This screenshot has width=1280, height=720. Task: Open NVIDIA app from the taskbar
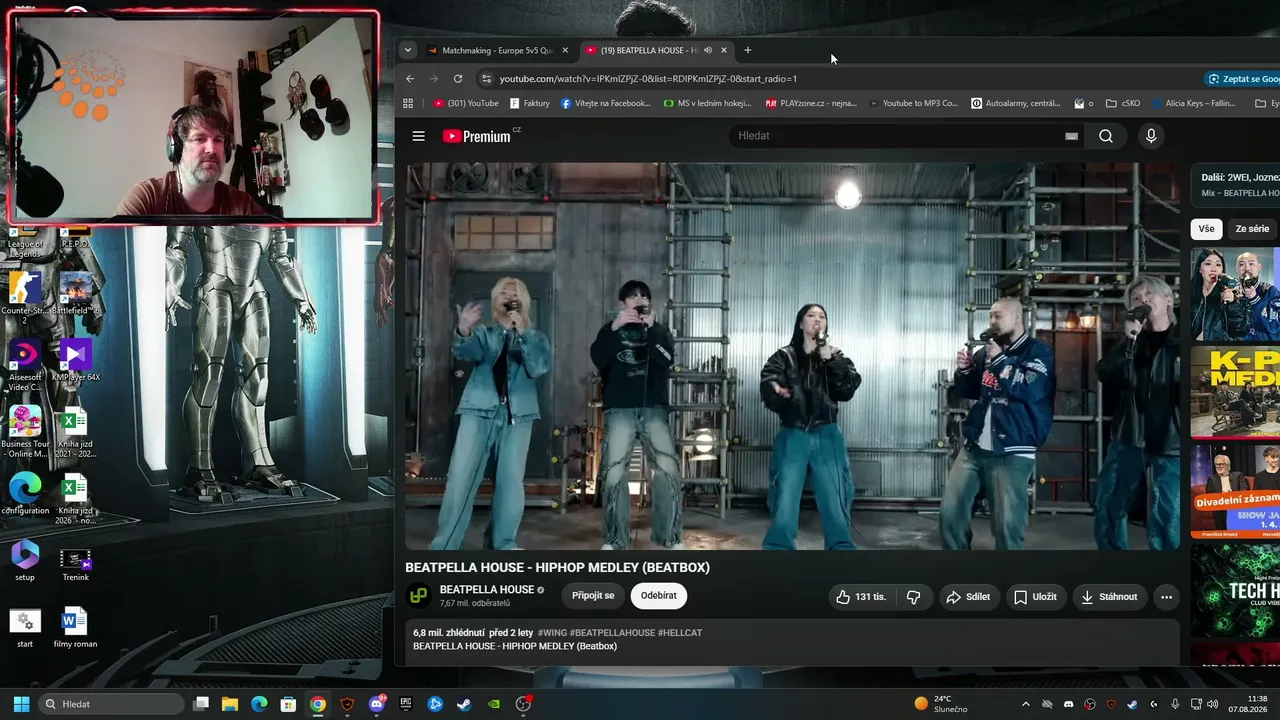click(493, 704)
